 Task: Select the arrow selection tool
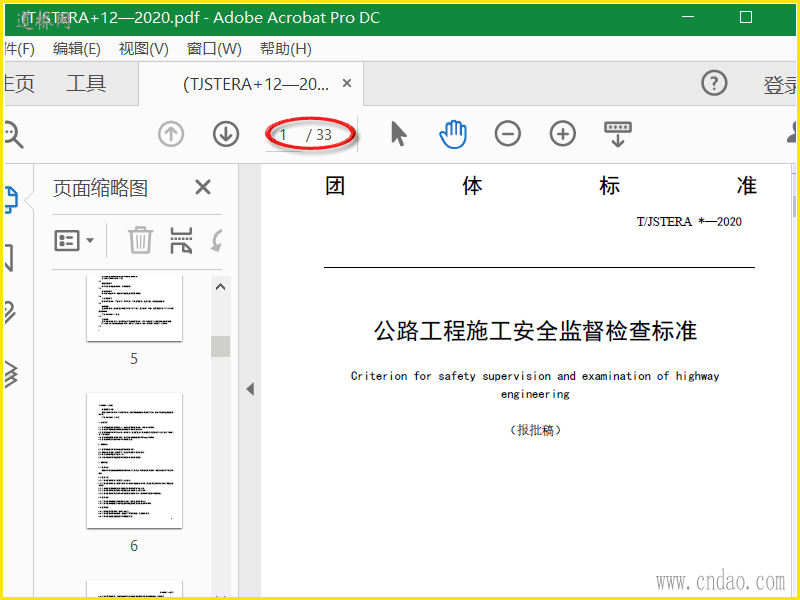click(398, 134)
